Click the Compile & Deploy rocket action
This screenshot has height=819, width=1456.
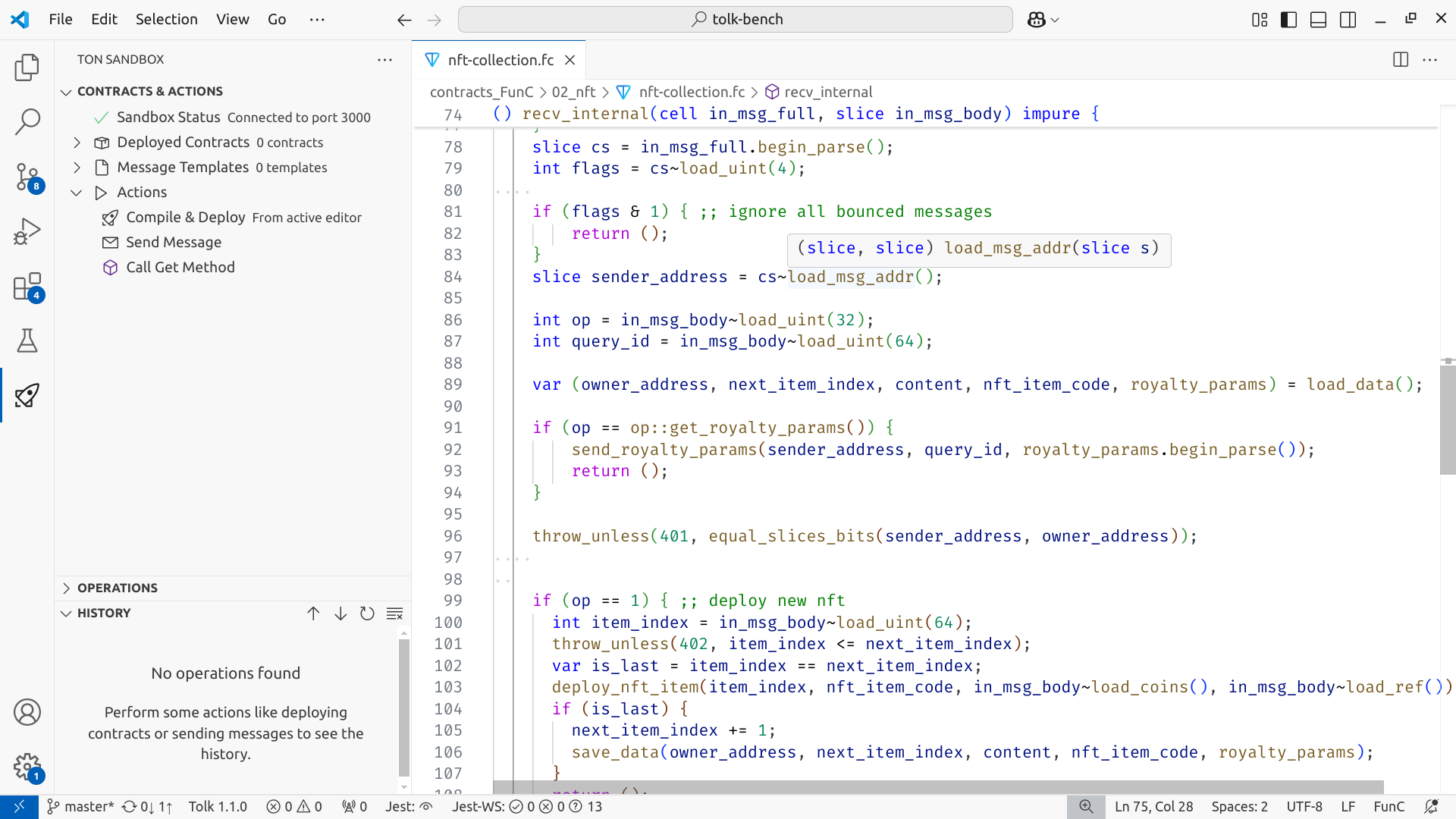click(231, 218)
